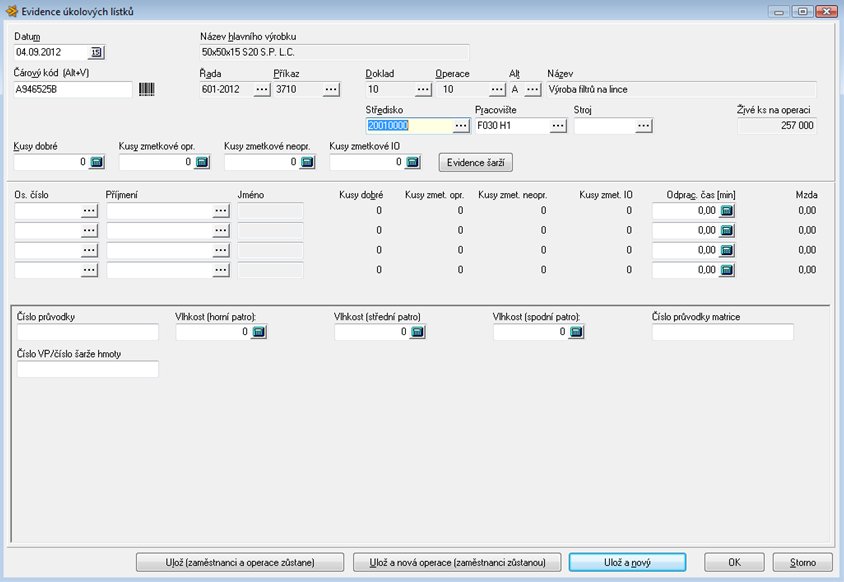
Task: Open calculator for fourth row Odprac. čas
Action: point(727,270)
